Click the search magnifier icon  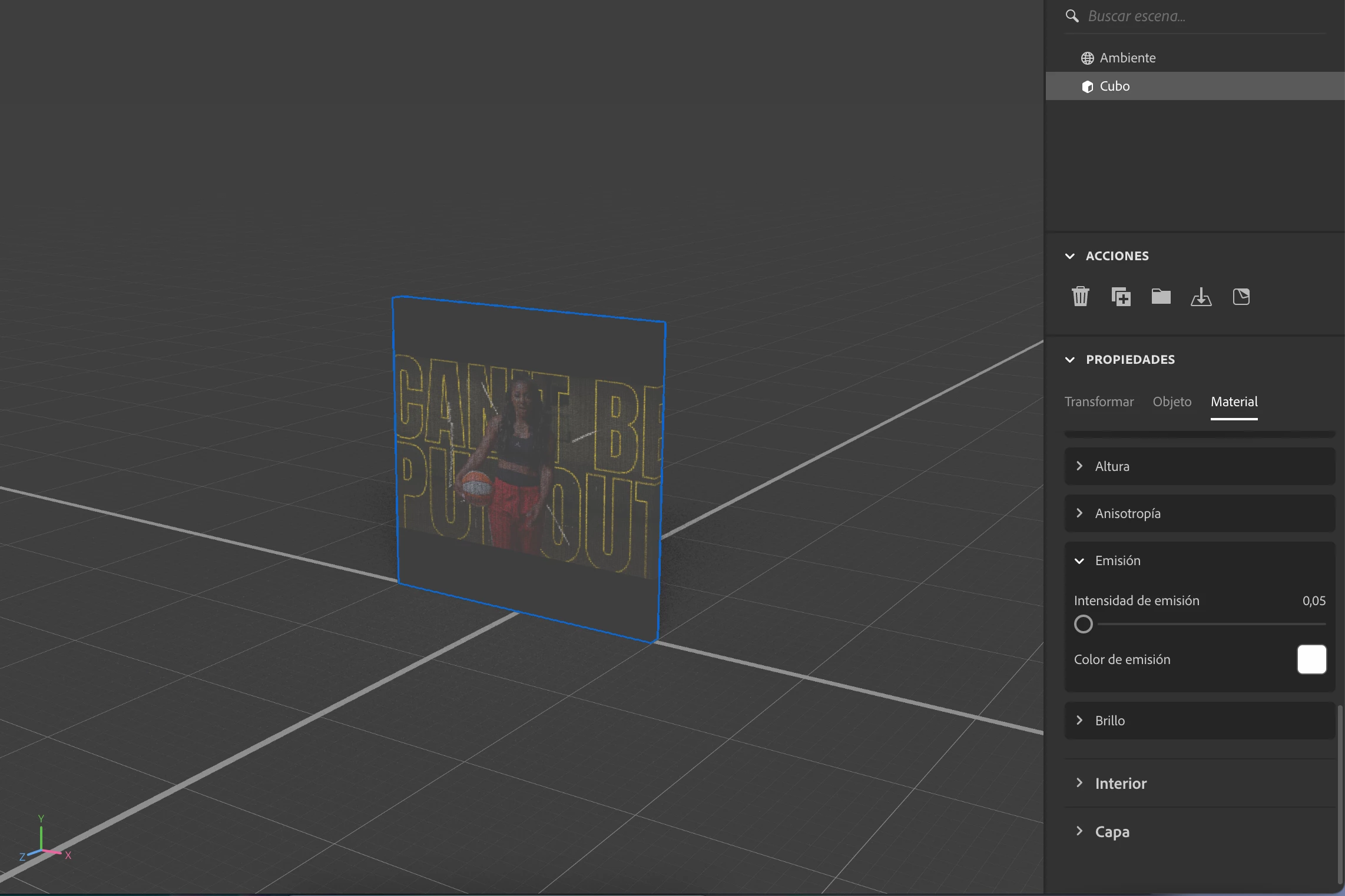pyautogui.click(x=1072, y=16)
